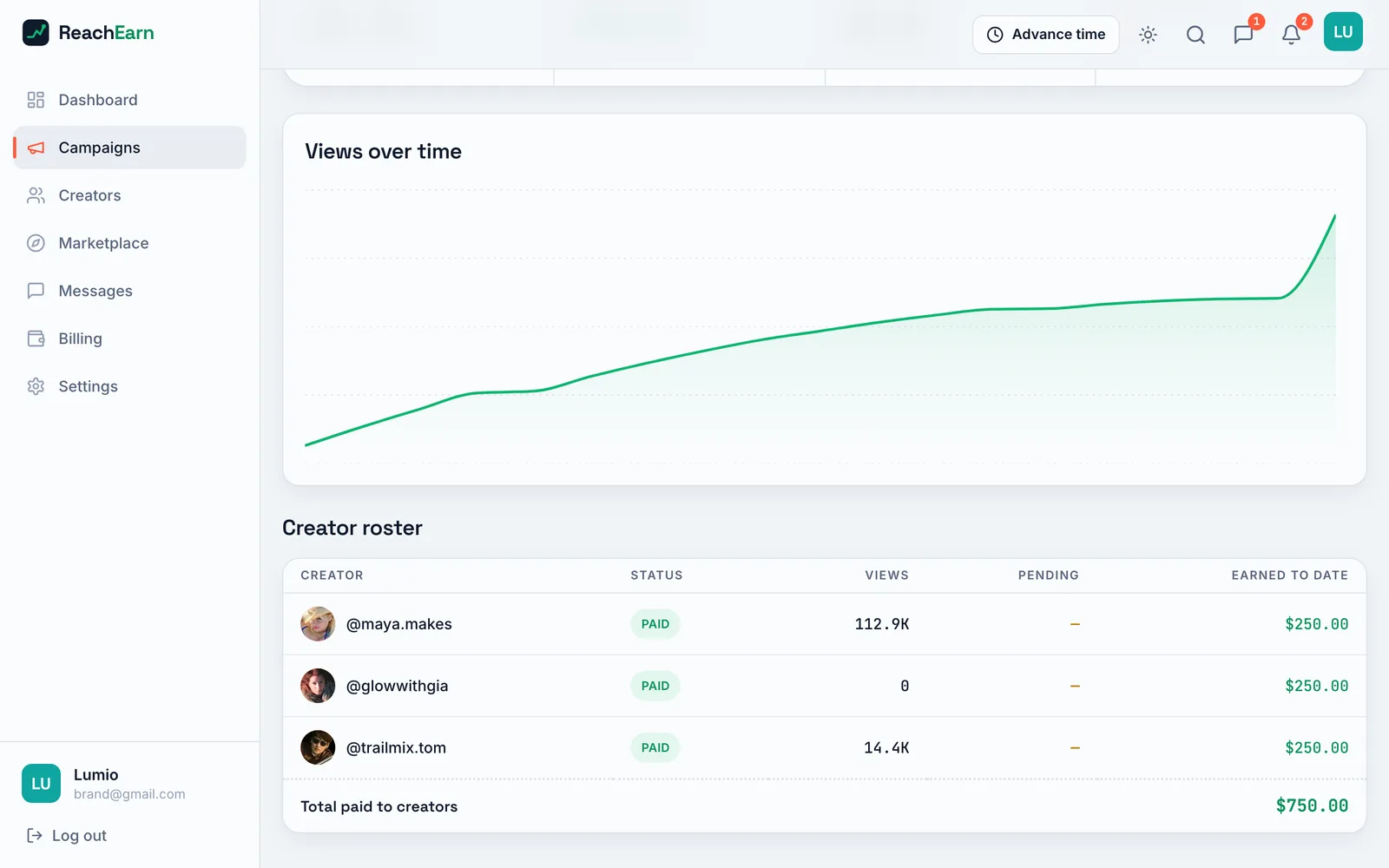The height and width of the screenshot is (868, 1389).
Task: Open notifications bell icon
Action: (1291, 35)
